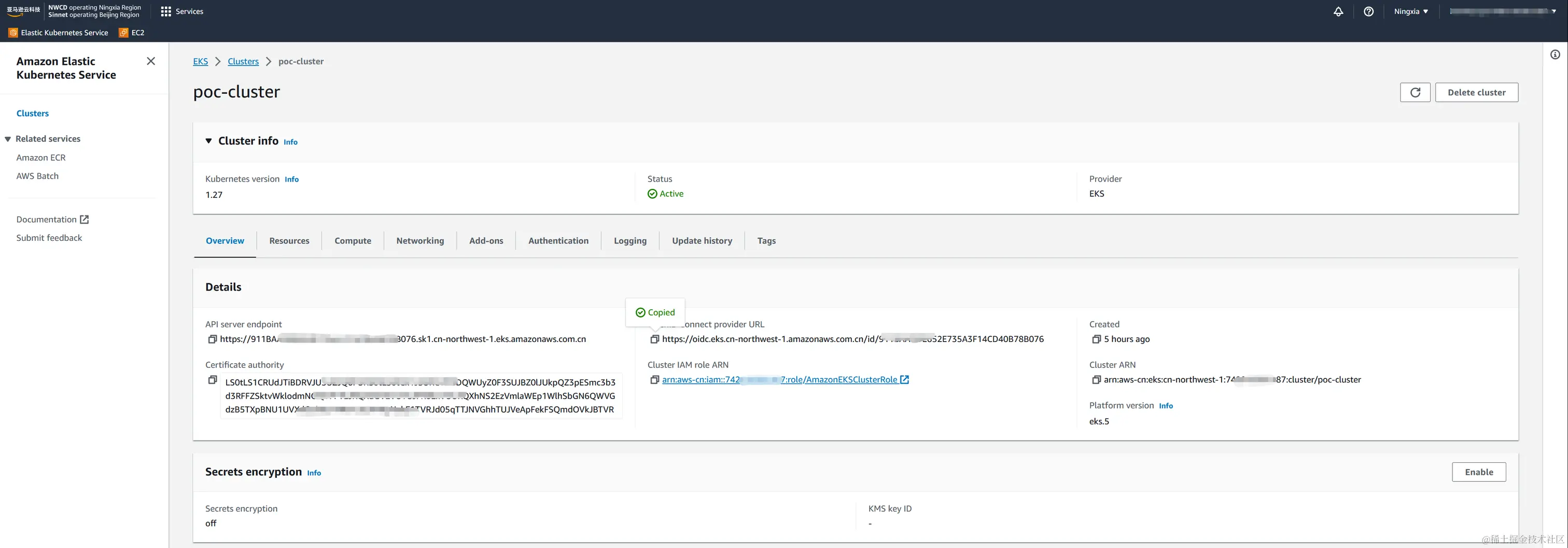Collapse the Cluster info section
The height and width of the screenshot is (548, 1568).
(209, 141)
